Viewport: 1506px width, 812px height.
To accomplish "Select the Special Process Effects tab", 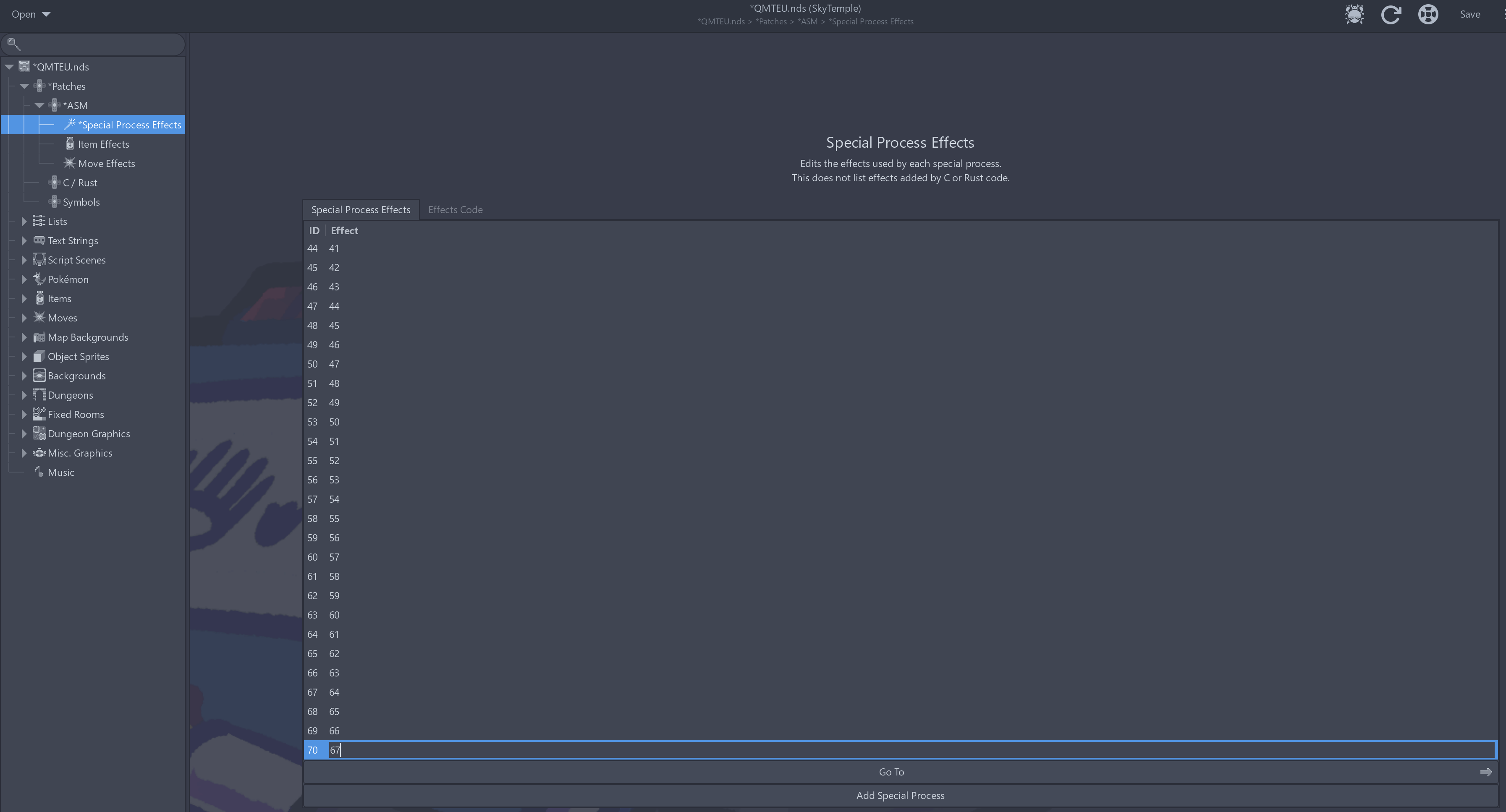I will [361, 210].
